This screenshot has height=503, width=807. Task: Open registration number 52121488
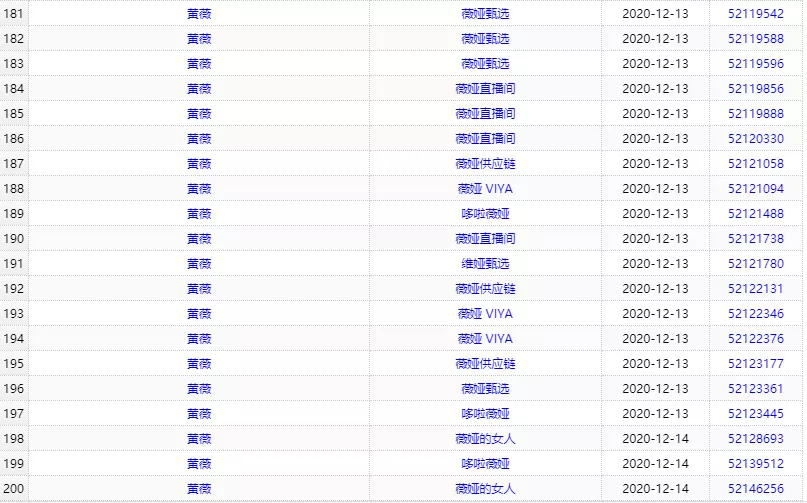(756, 214)
